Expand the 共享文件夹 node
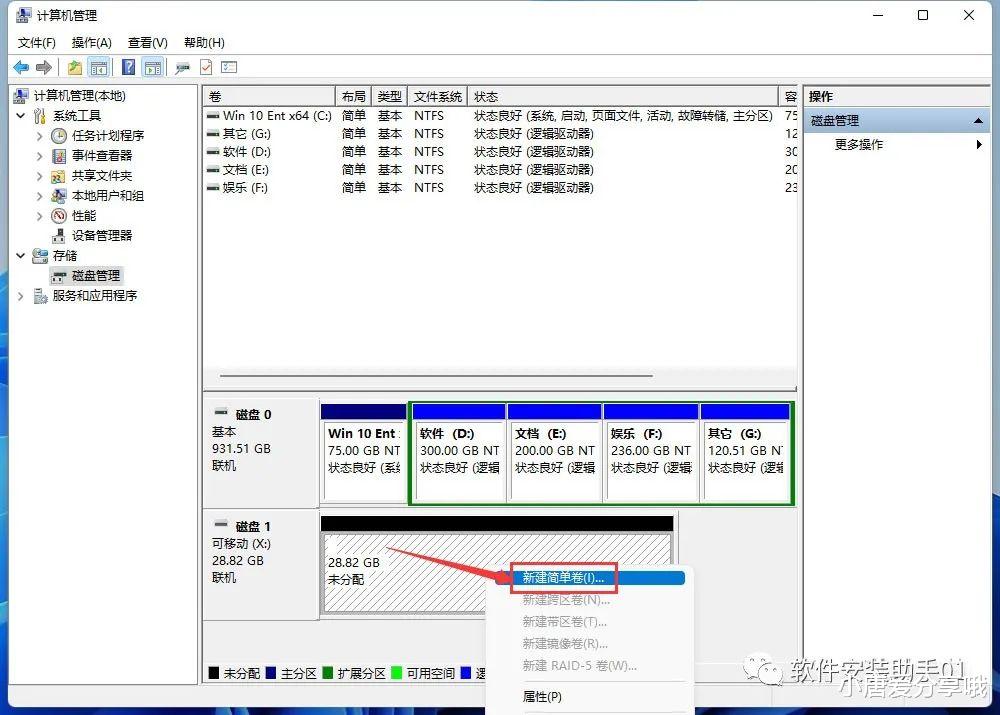The image size is (1000, 715). coord(40,175)
